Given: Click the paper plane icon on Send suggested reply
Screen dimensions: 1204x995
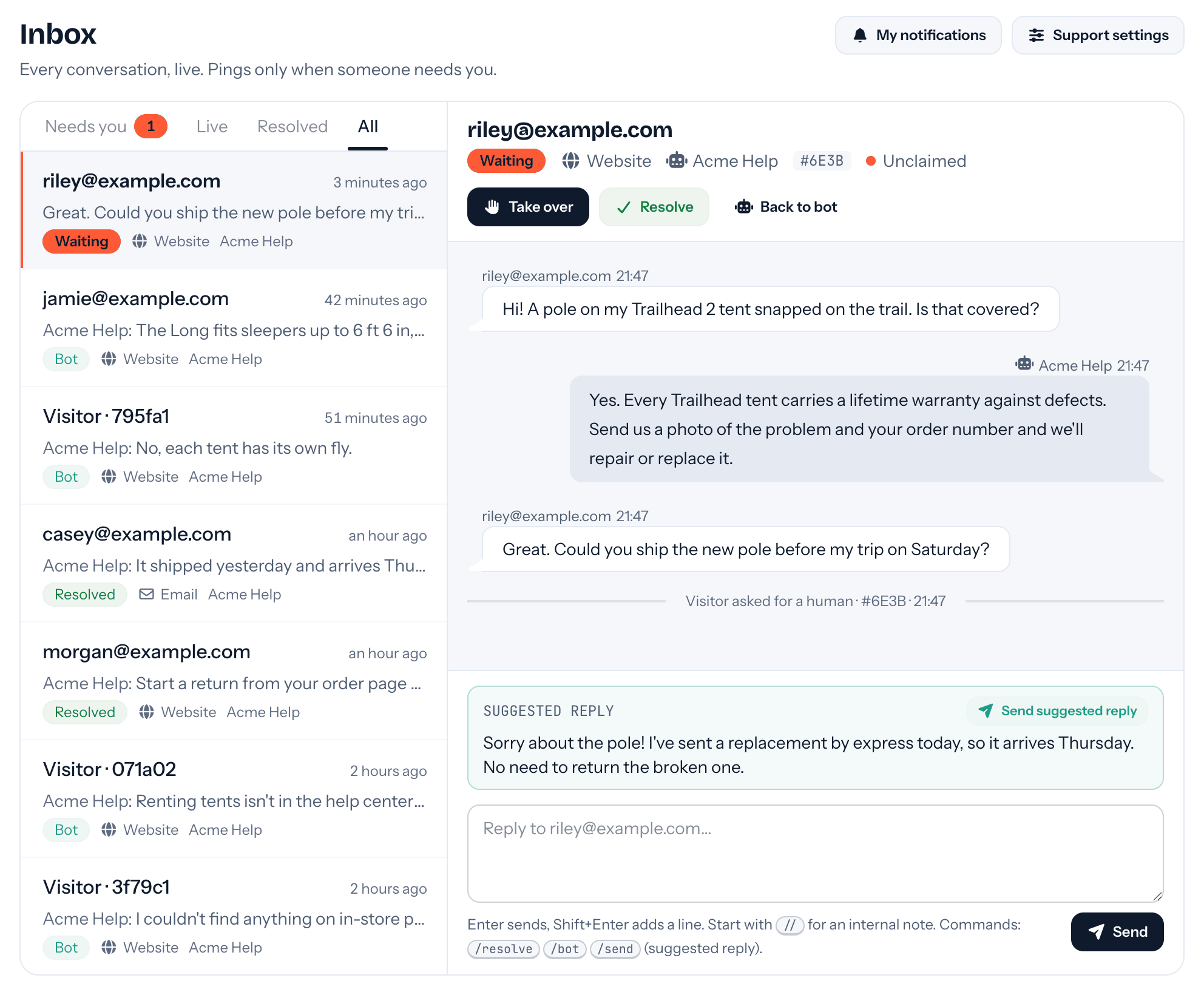Looking at the screenshot, I should pyautogui.click(x=986, y=710).
